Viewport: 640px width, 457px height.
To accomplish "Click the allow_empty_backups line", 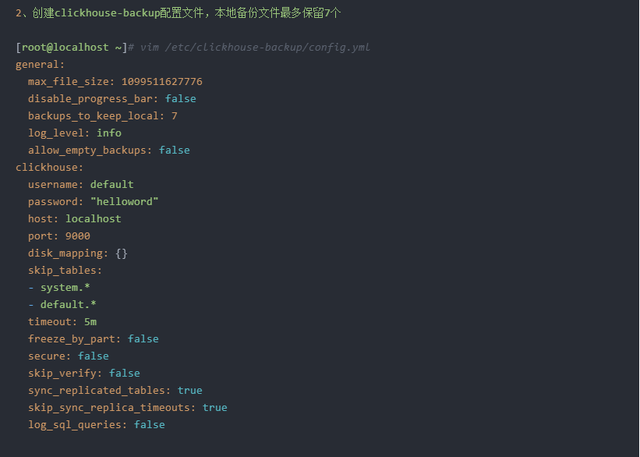I will pyautogui.click(x=108, y=150).
